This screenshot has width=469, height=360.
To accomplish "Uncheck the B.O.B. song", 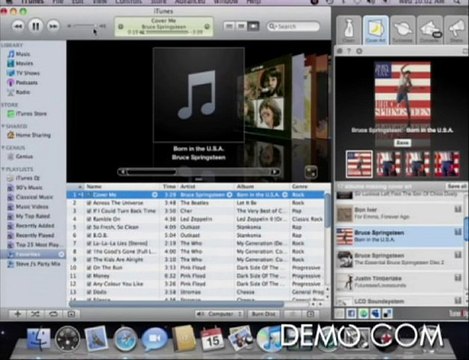I will pos(89,235).
